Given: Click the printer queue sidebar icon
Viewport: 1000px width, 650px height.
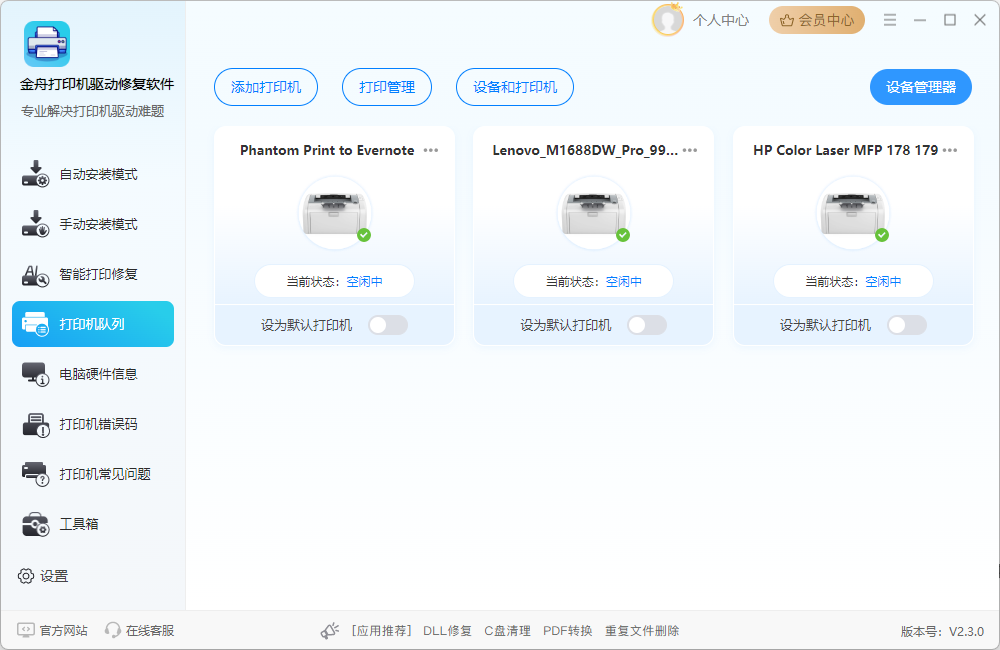Looking at the screenshot, I should click(x=35, y=324).
